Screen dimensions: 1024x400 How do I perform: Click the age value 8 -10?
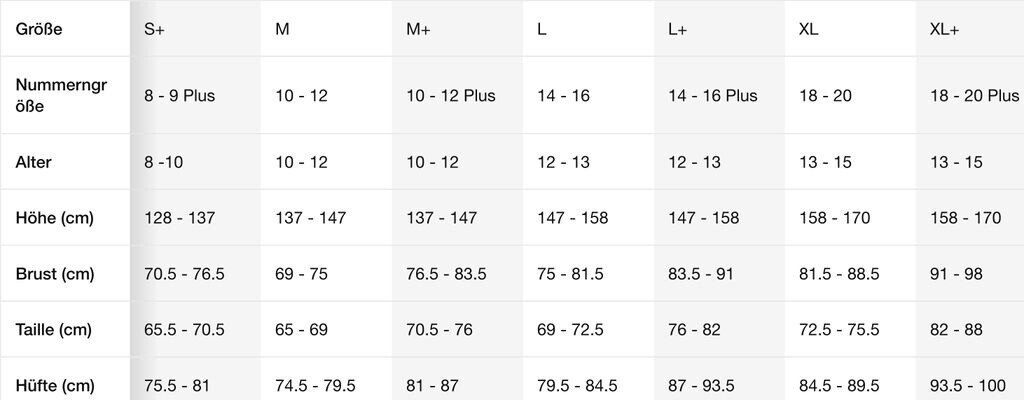(164, 162)
